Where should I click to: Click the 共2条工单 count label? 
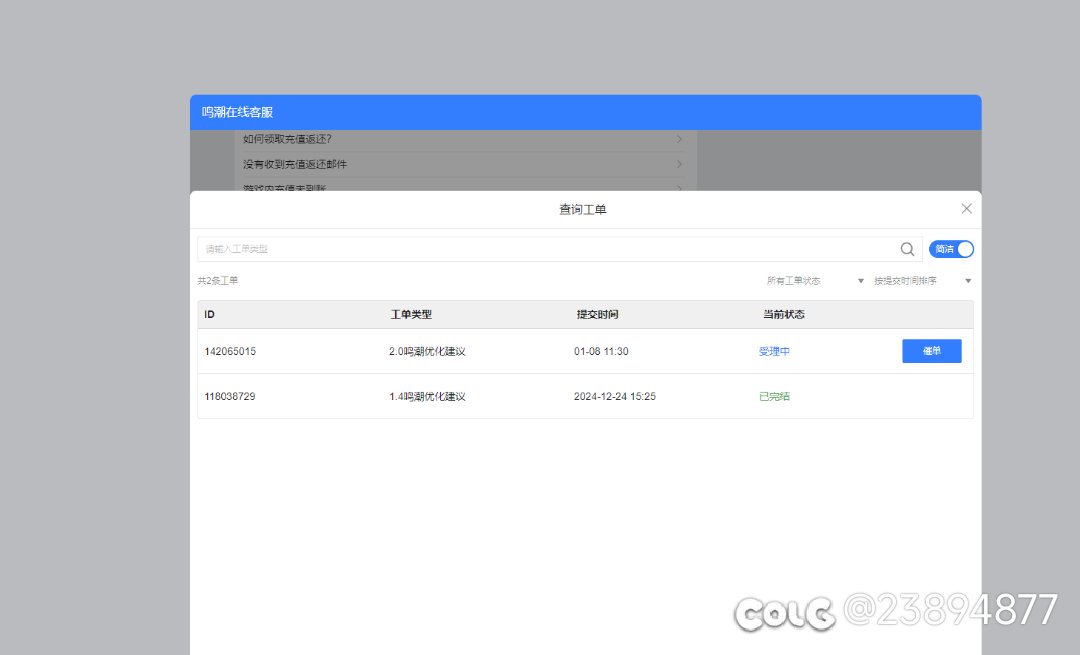pos(218,281)
